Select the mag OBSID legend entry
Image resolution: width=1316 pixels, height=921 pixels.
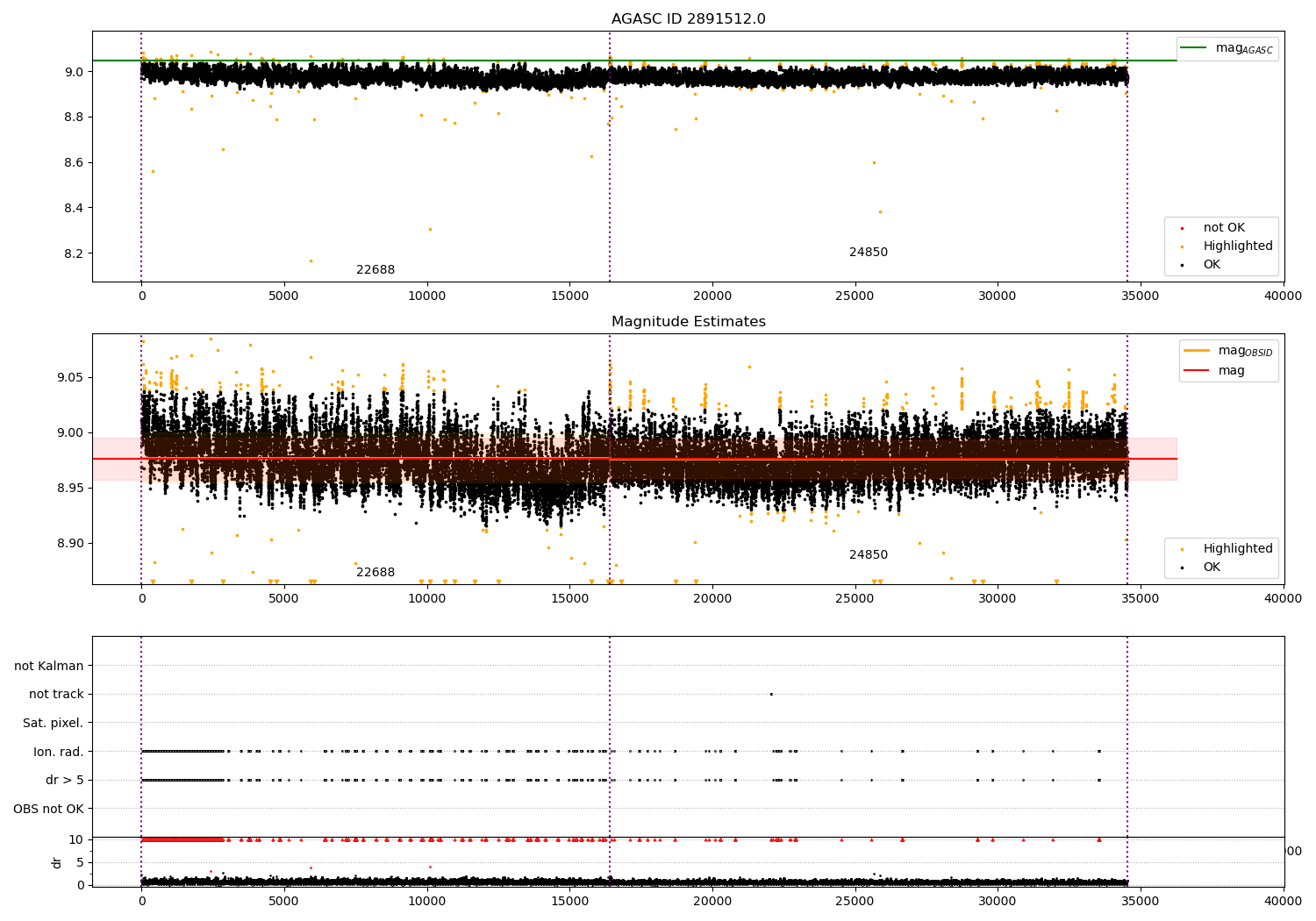pos(1227,351)
